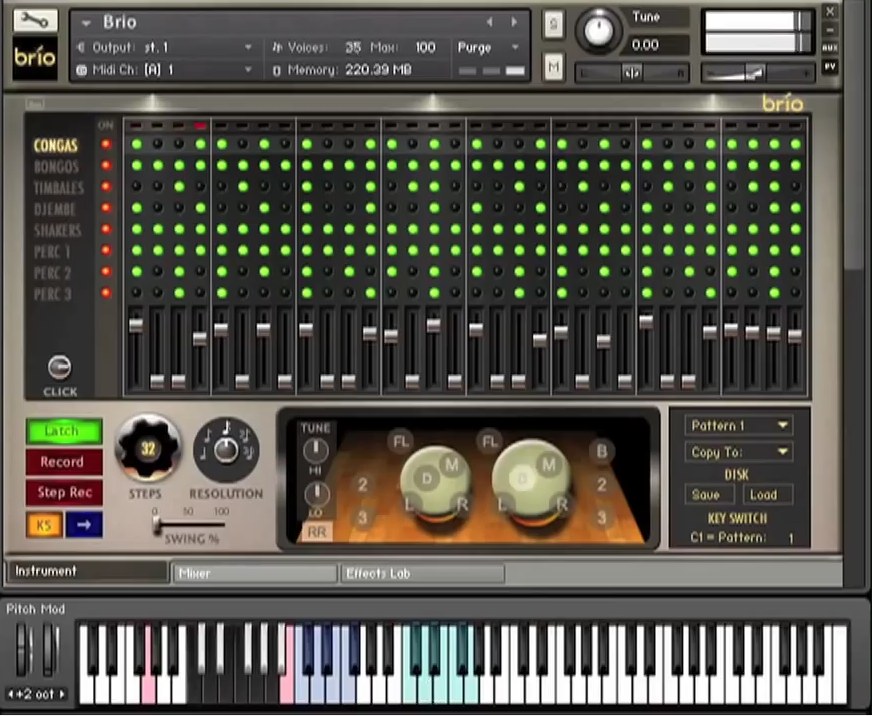The height and width of the screenshot is (716, 872).
Task: Hit the FL pad above the left conga
Action: (400, 442)
